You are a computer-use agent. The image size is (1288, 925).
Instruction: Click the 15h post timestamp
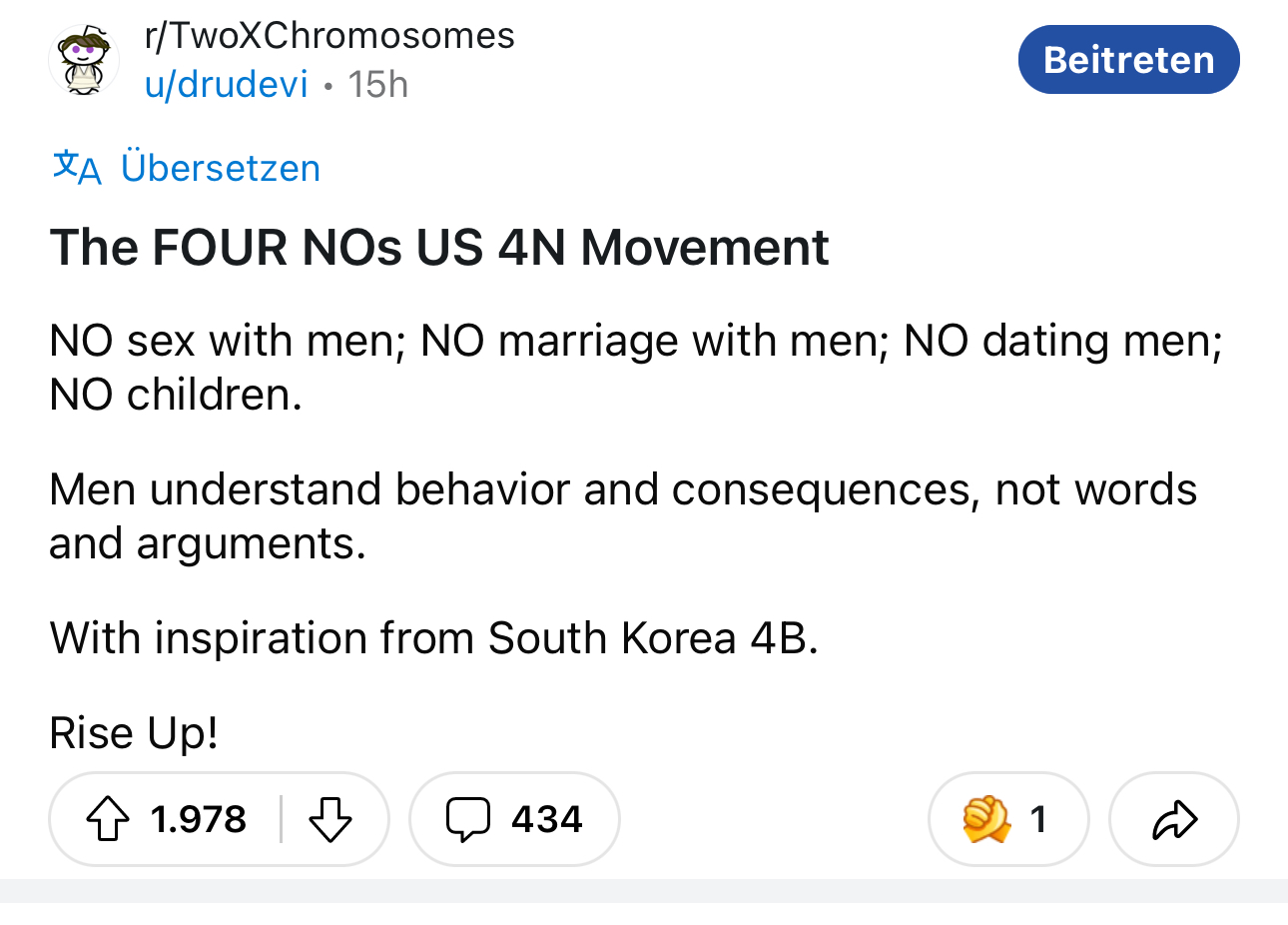coord(378,85)
